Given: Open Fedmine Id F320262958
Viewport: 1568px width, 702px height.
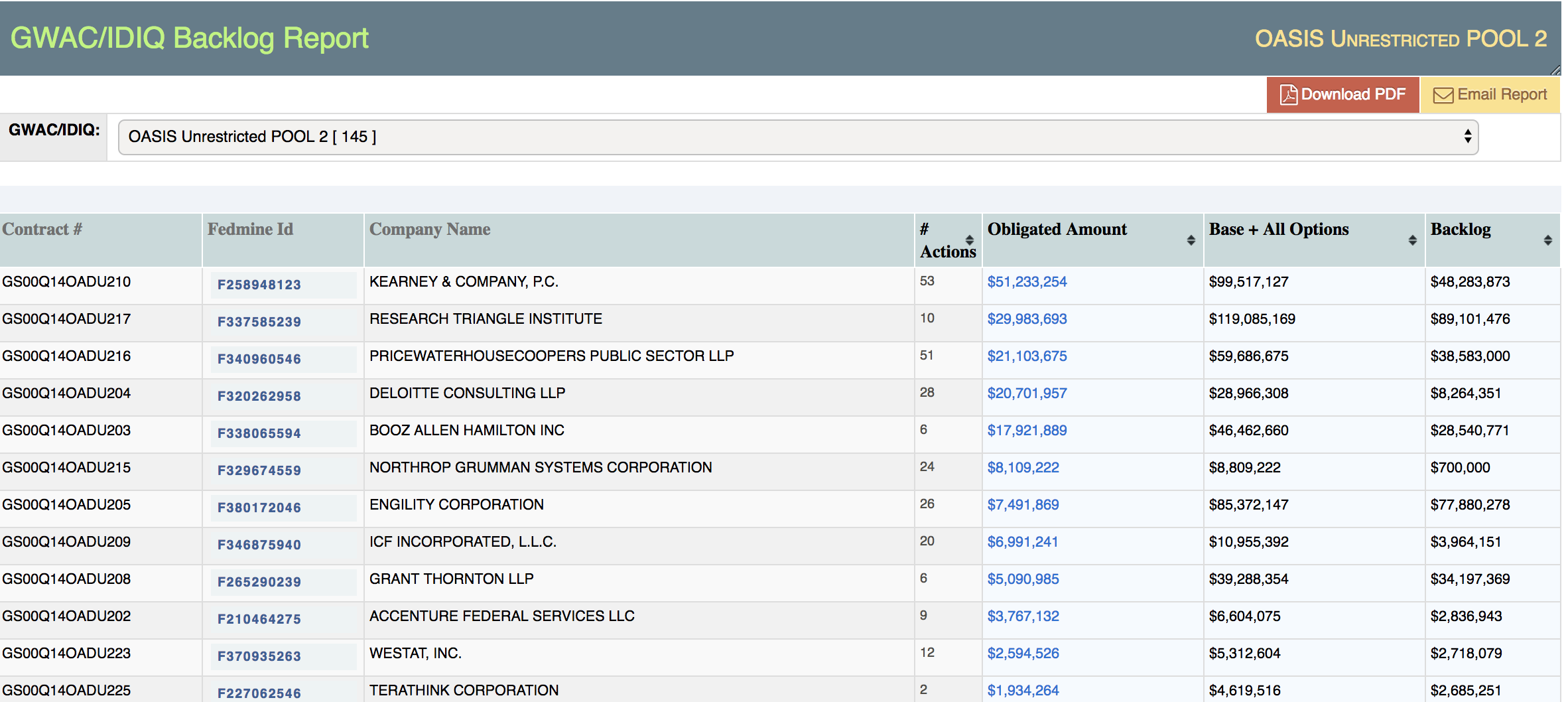Looking at the screenshot, I should click(x=259, y=396).
